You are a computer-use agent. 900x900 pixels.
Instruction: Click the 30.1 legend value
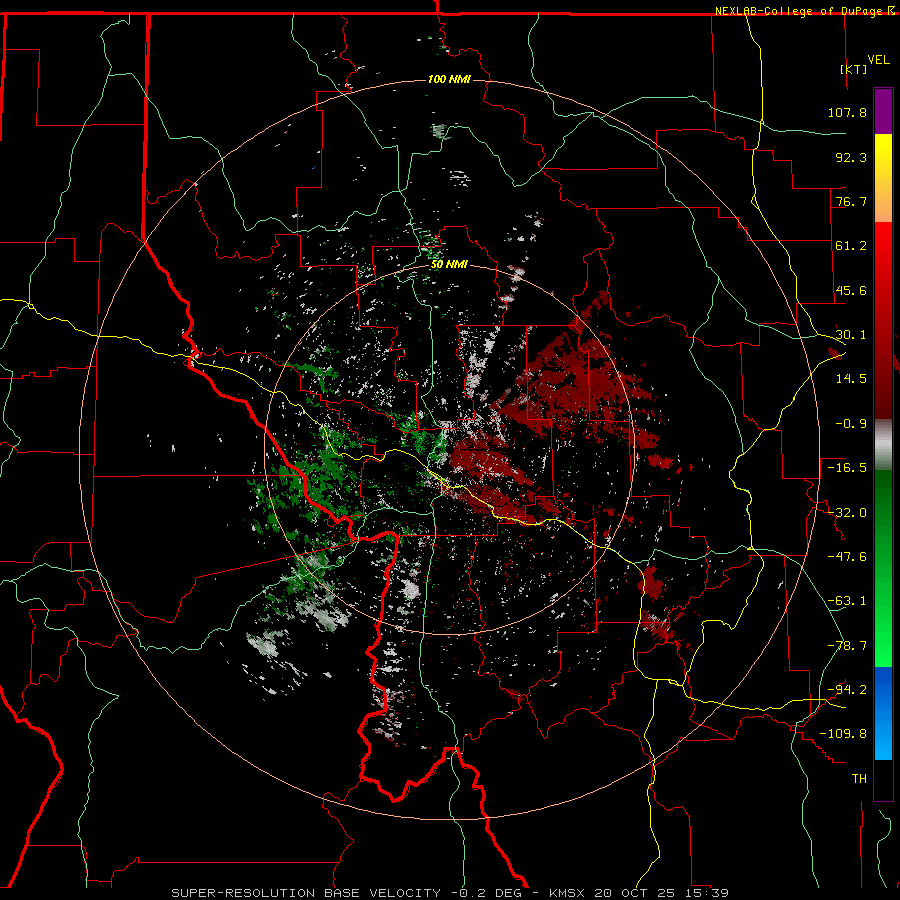851,335
